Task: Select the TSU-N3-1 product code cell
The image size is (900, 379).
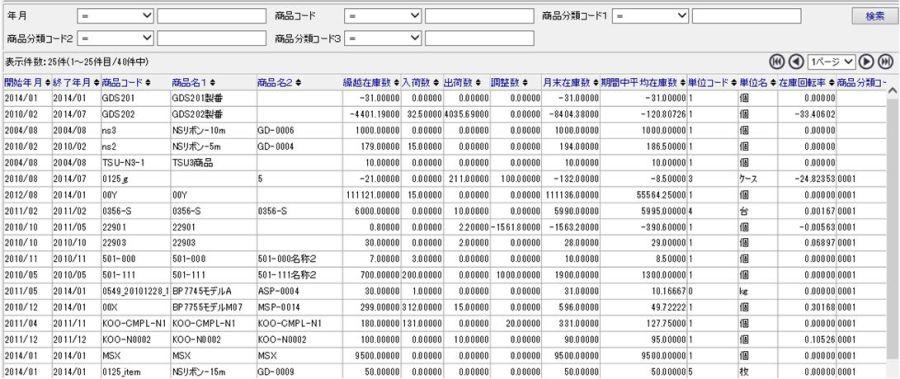Action: tap(135, 163)
